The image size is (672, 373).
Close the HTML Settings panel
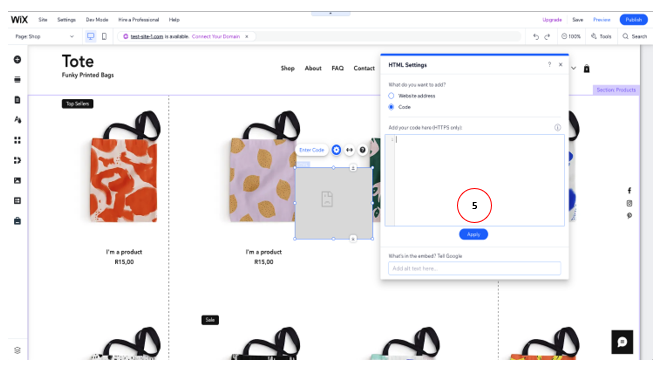[561, 64]
